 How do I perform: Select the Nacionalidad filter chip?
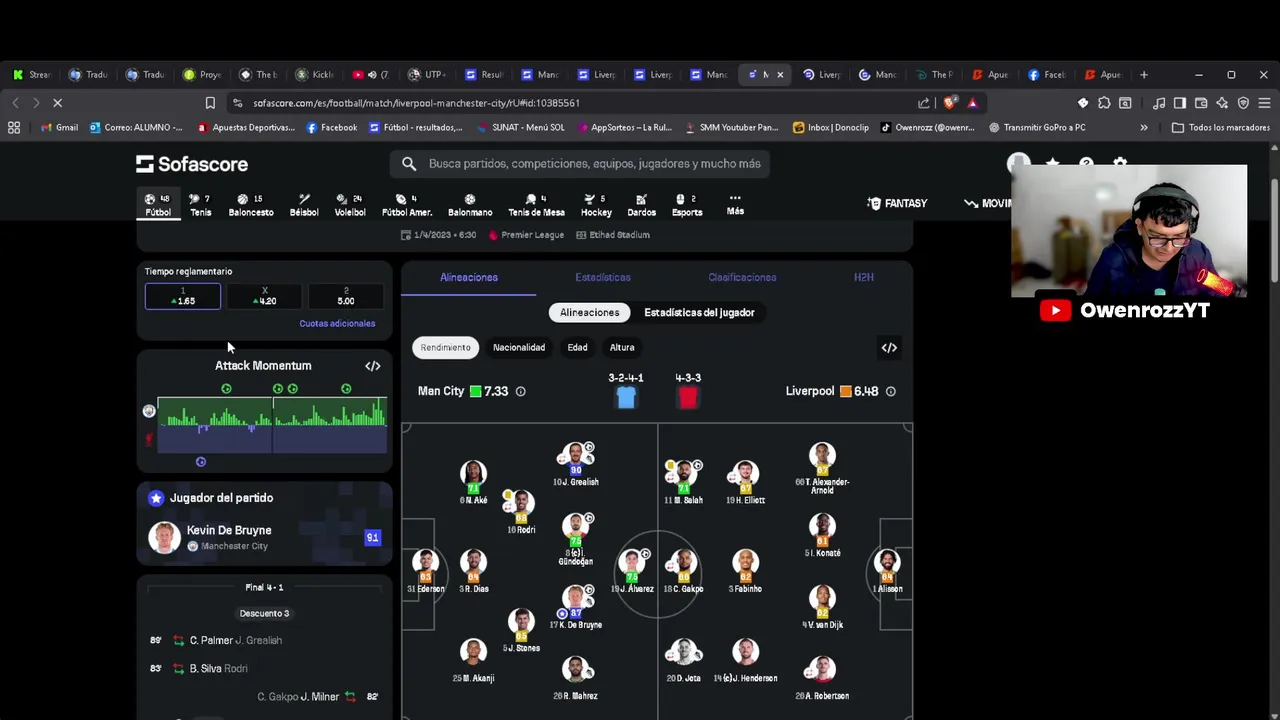tap(519, 348)
